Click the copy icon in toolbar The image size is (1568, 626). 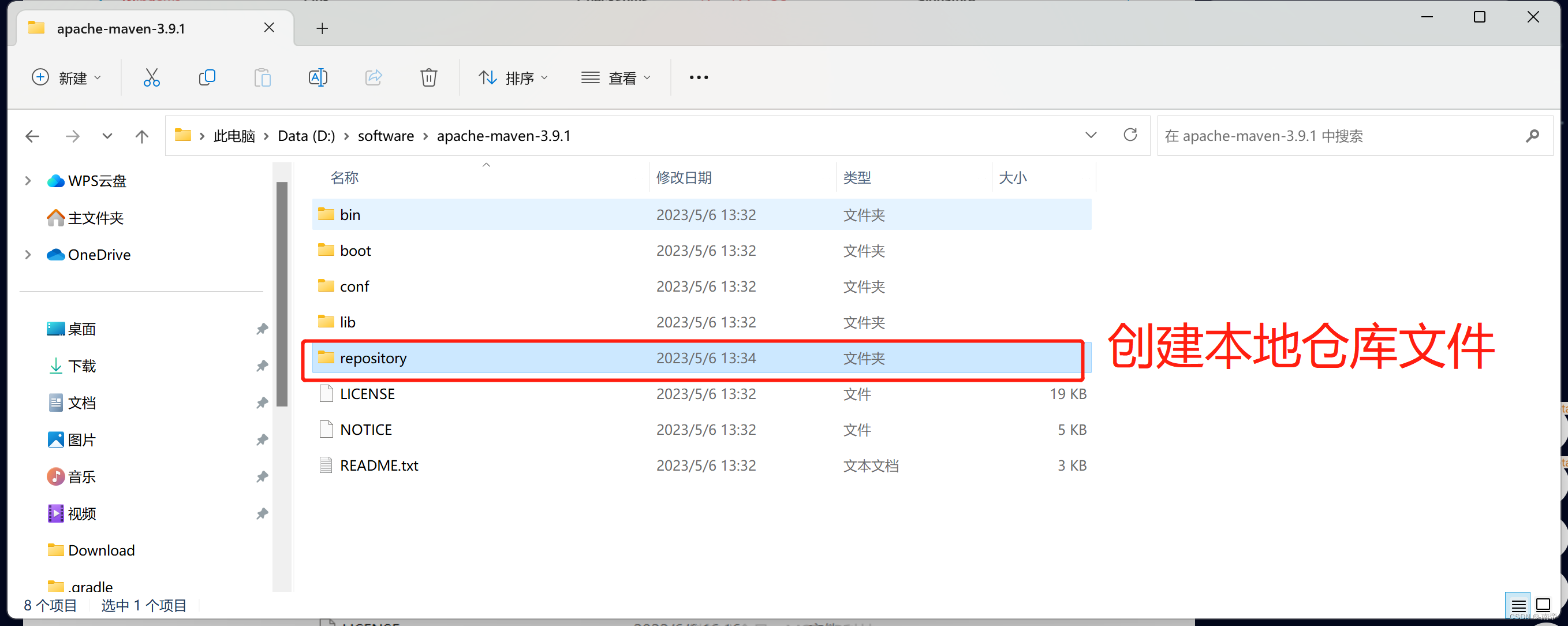pyautogui.click(x=207, y=78)
